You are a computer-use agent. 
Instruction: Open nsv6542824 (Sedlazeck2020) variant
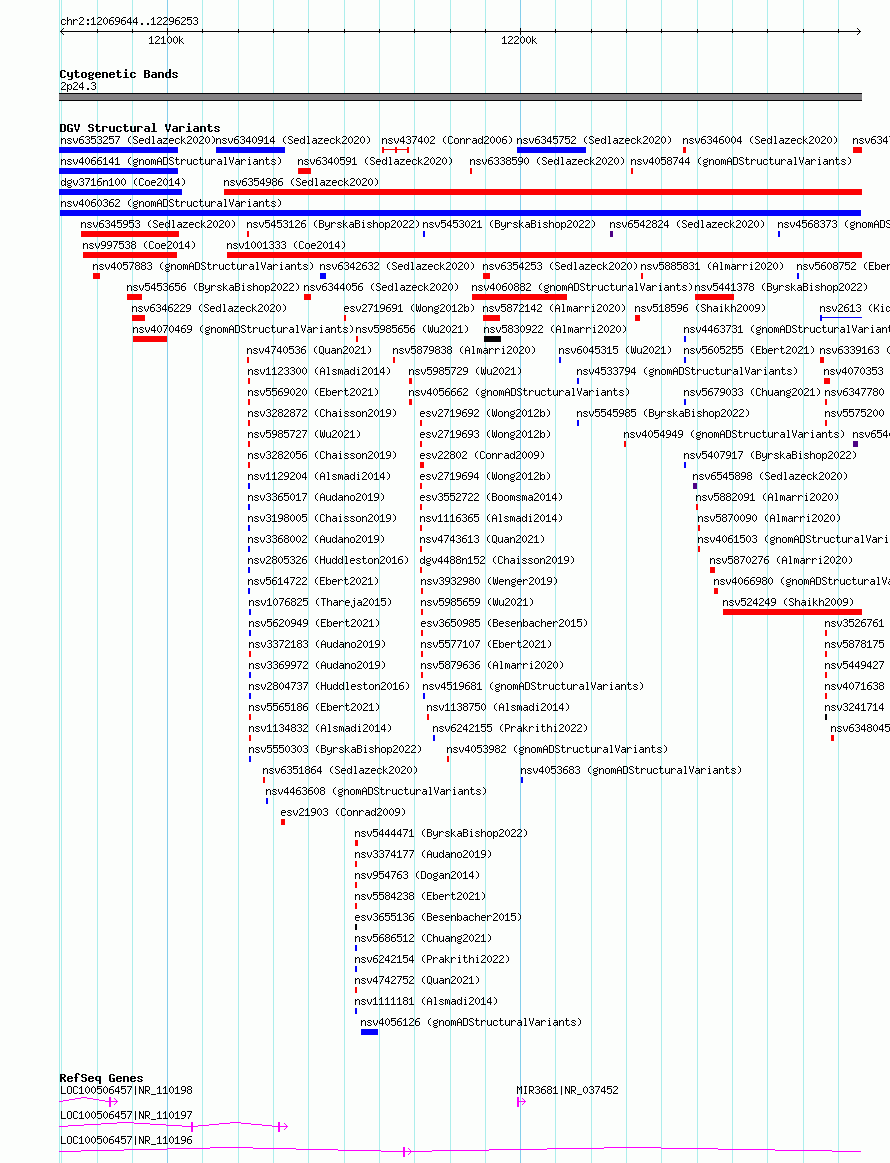[687, 224]
